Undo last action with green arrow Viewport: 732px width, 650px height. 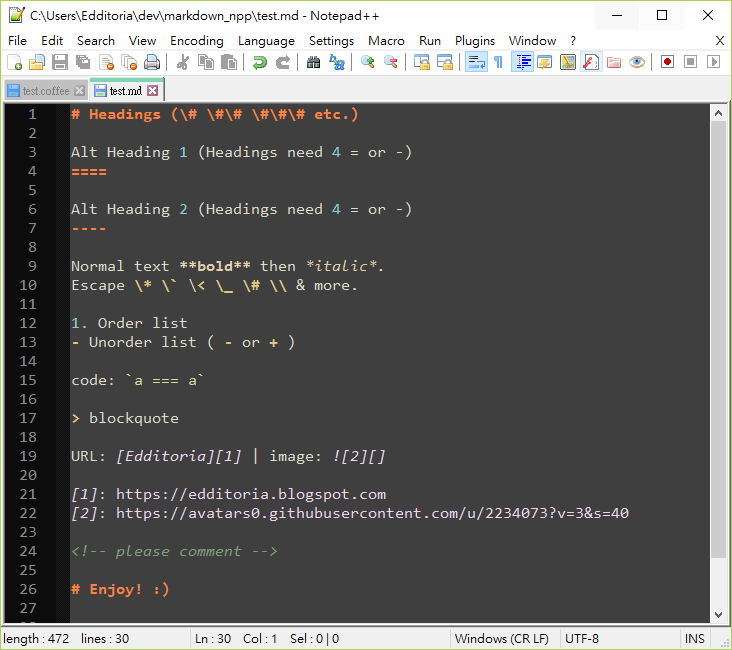tap(260, 62)
